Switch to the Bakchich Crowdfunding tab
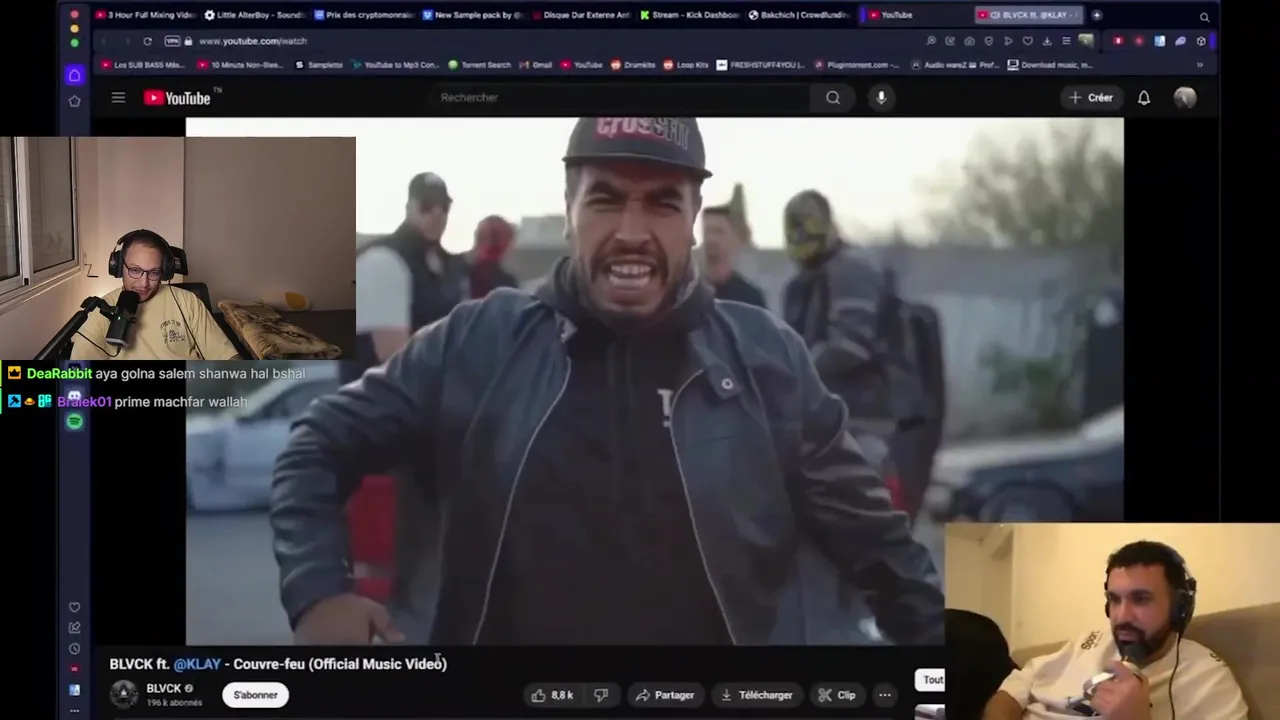This screenshot has width=1280, height=720. click(x=800, y=15)
